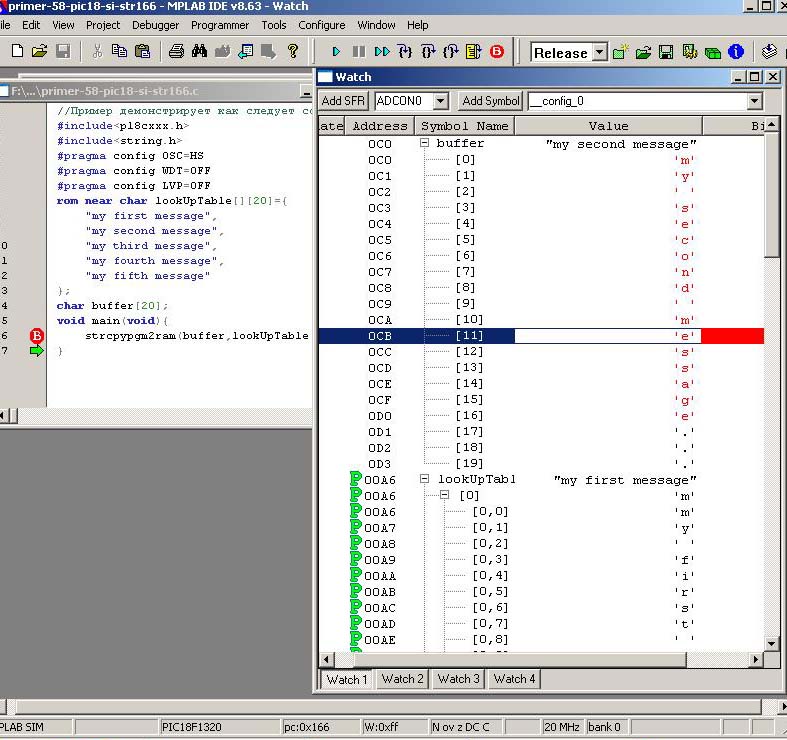Collapse the buffer tree node
Screen dimensions: 787x740
coord(425,144)
